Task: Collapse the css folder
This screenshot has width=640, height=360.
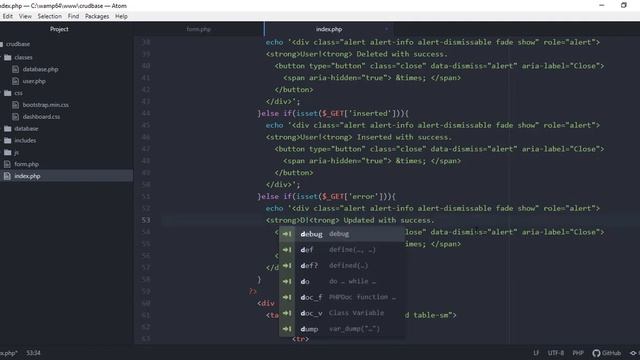Action: pyautogui.click(x=18, y=93)
